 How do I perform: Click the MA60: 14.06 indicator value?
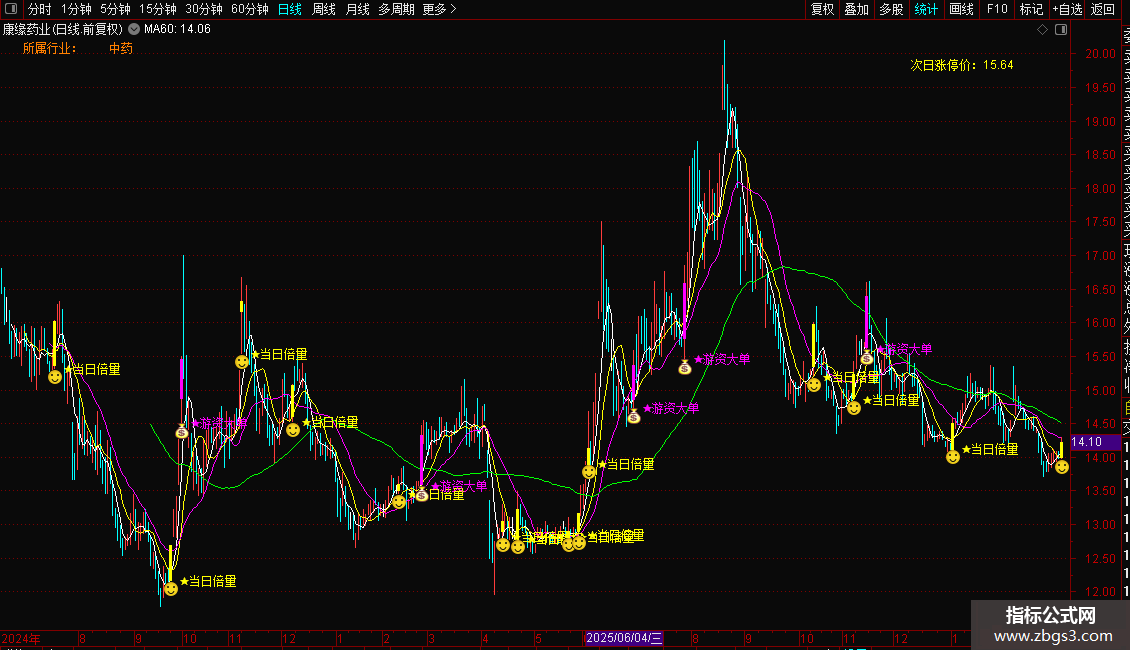click(x=177, y=30)
